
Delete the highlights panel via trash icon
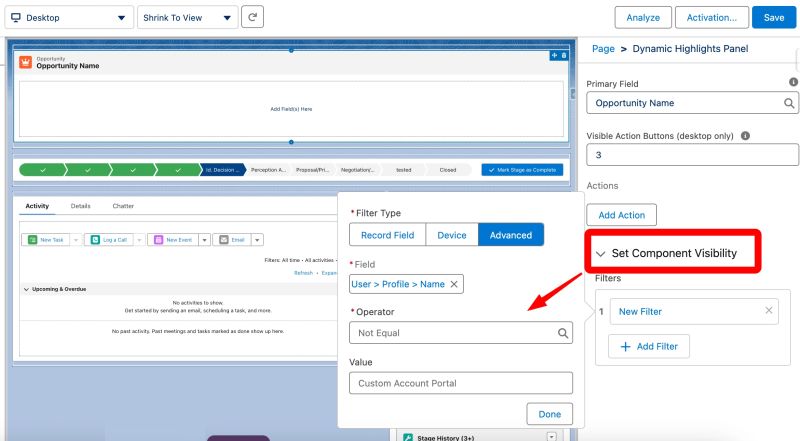click(564, 55)
